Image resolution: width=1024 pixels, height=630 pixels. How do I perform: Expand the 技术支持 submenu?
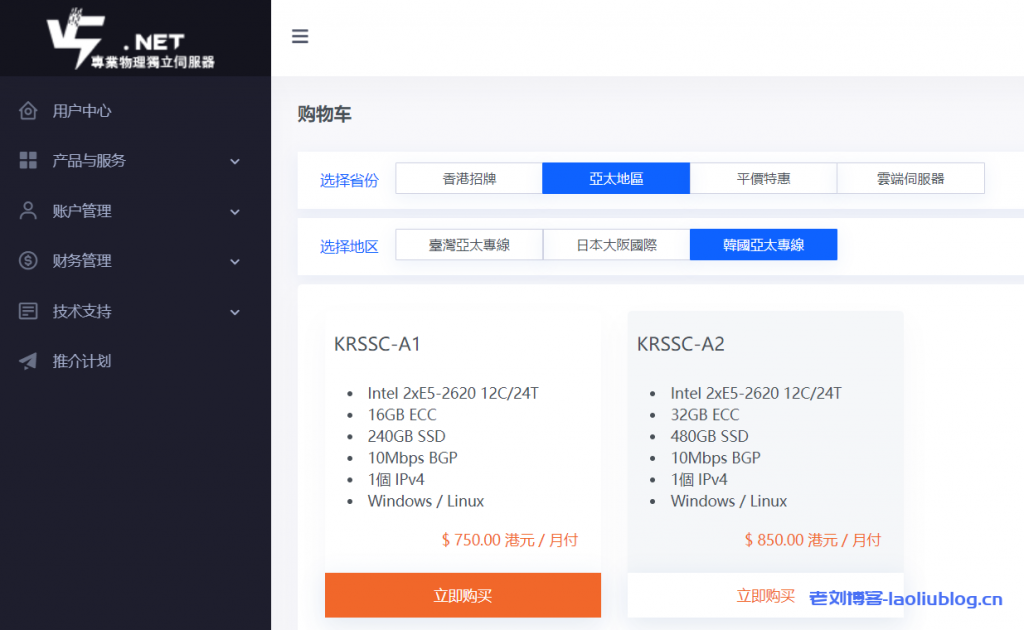[x=235, y=311]
